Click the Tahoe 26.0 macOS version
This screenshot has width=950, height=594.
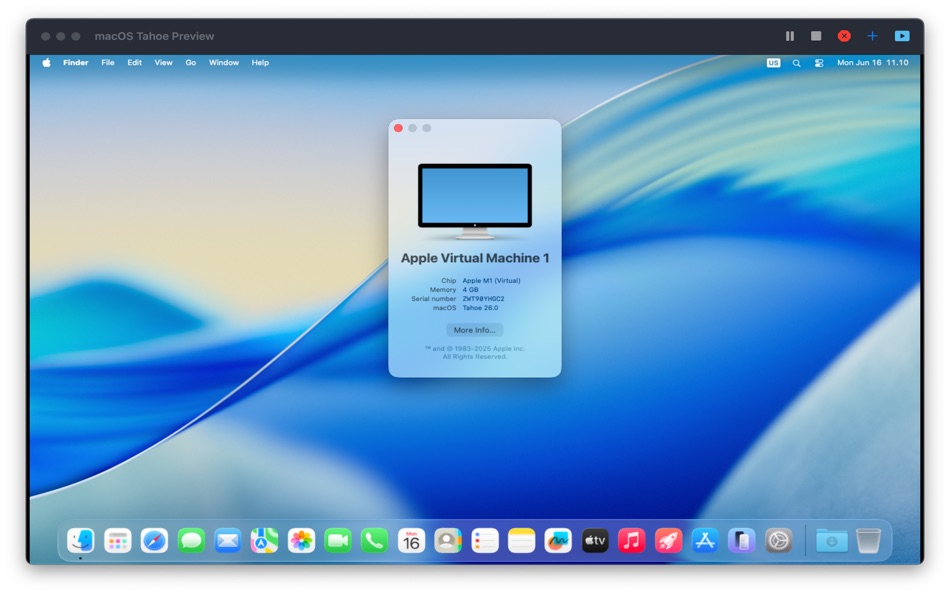480,308
